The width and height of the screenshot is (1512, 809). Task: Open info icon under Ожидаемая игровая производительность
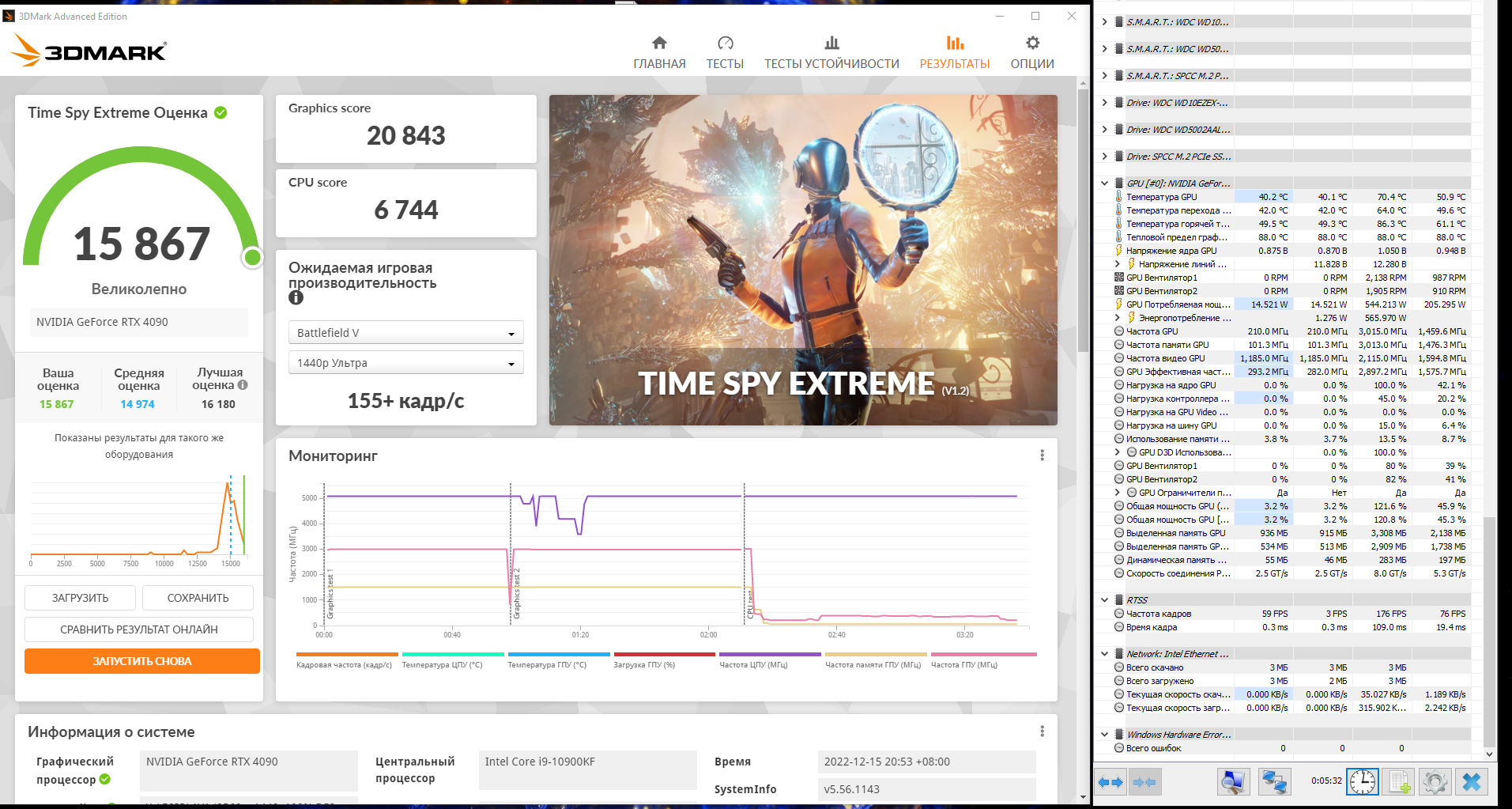296,297
